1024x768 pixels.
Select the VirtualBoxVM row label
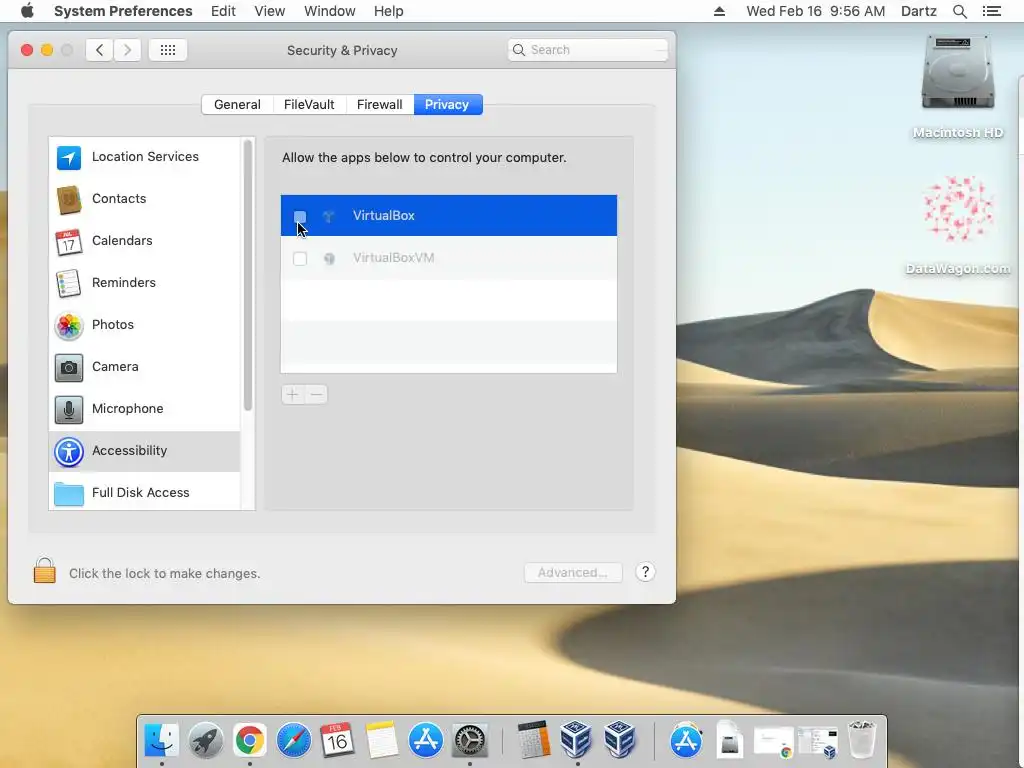click(x=393, y=258)
